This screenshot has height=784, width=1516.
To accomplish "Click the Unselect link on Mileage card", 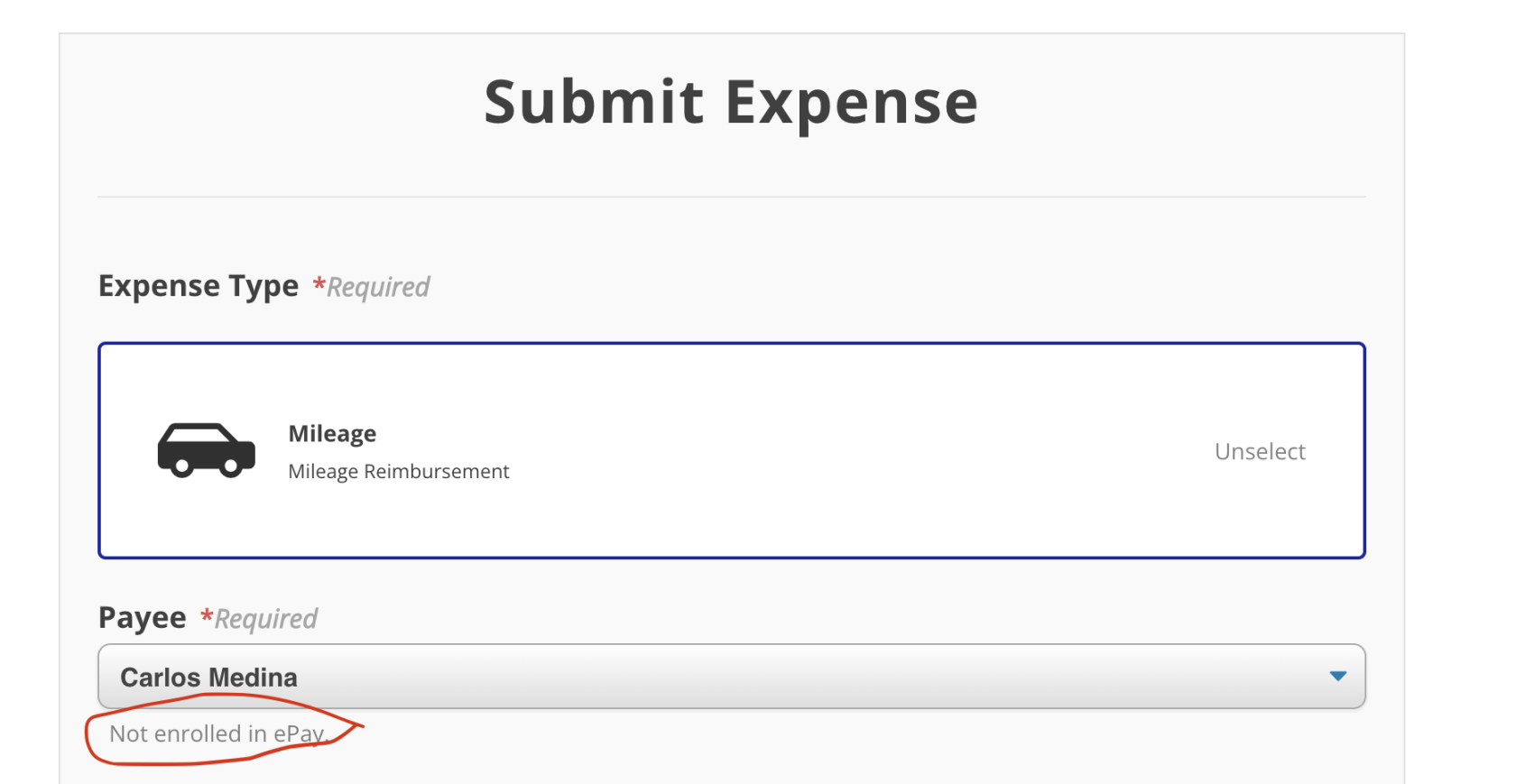I will pyautogui.click(x=1260, y=451).
